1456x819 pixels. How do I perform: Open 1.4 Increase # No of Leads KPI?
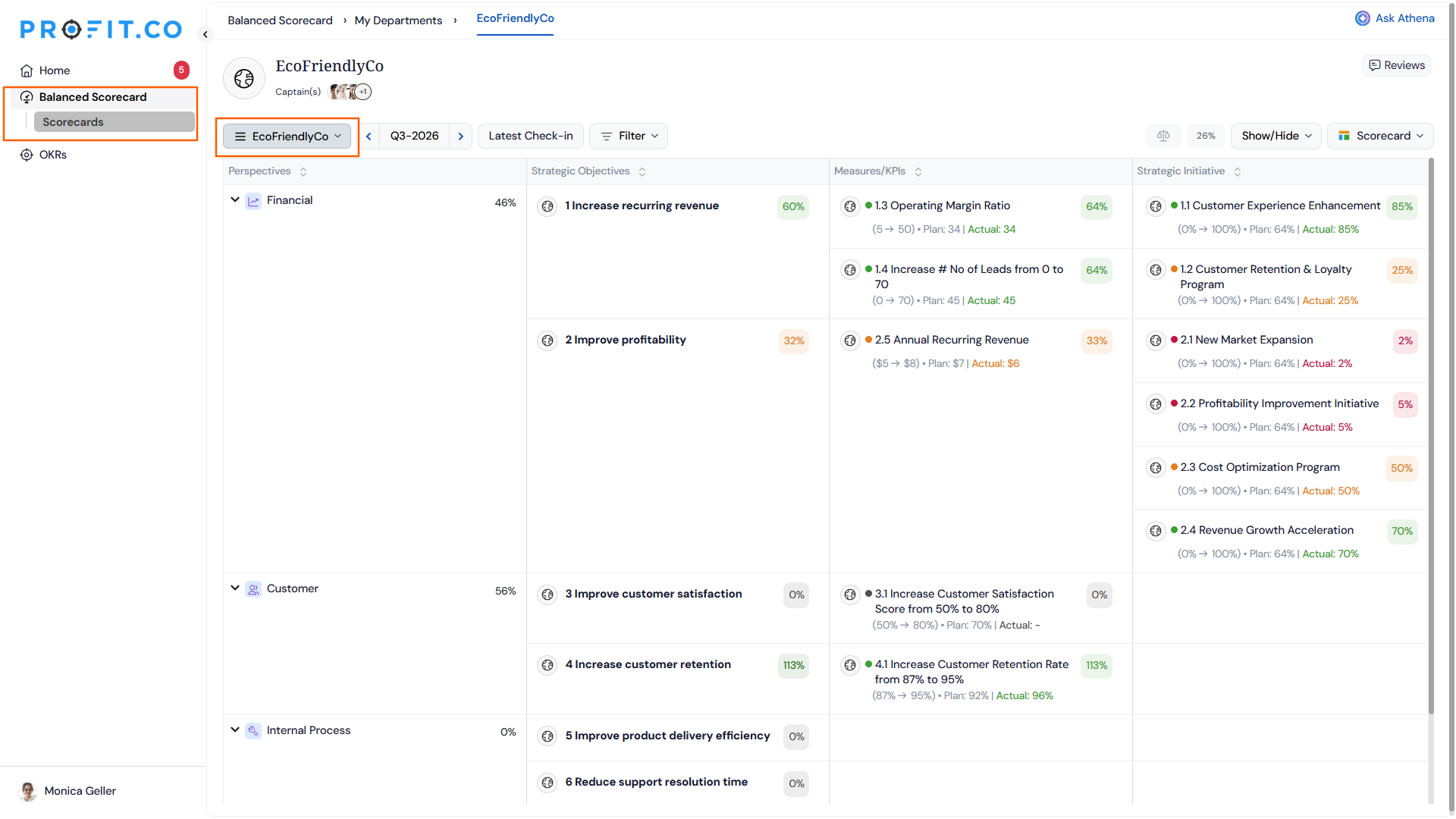968,277
